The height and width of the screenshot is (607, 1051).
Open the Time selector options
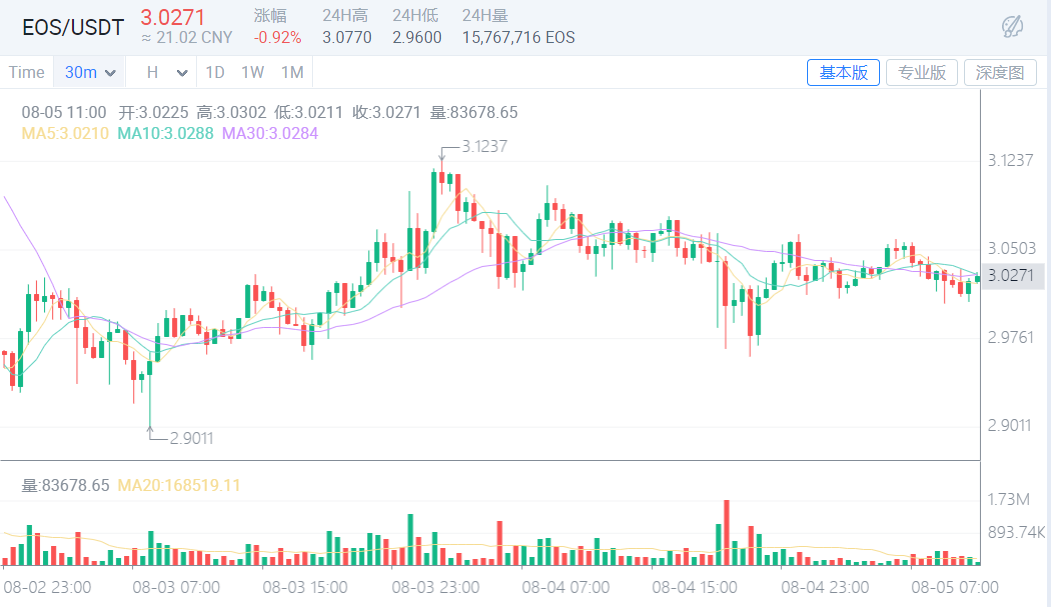pos(27,71)
